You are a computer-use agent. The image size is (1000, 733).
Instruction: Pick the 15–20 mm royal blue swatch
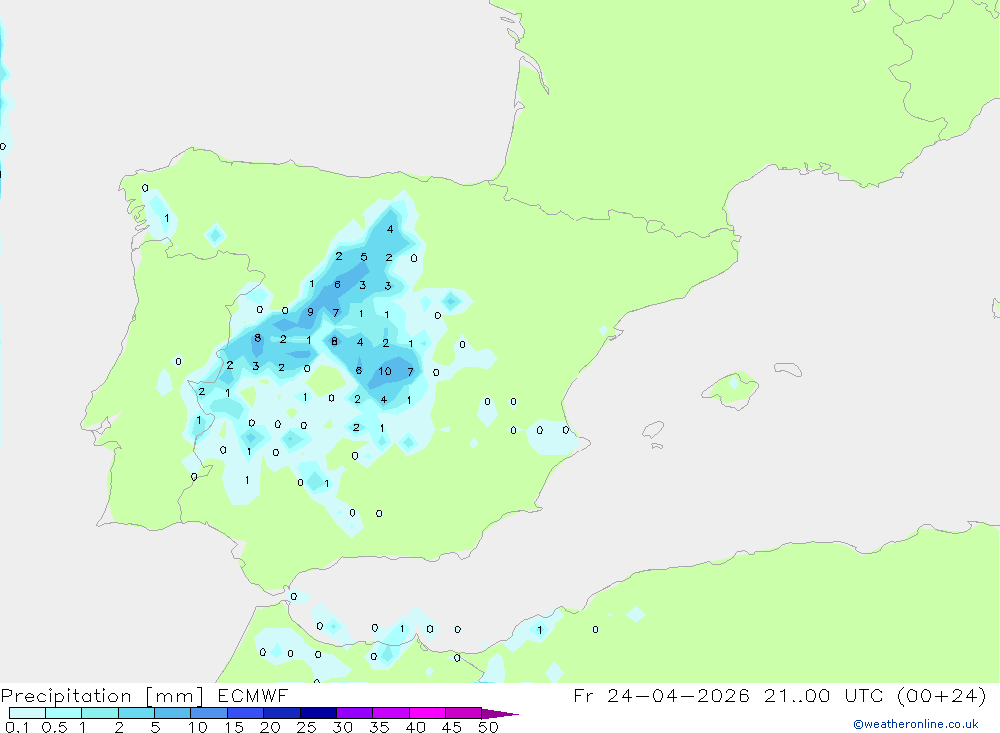click(245, 713)
